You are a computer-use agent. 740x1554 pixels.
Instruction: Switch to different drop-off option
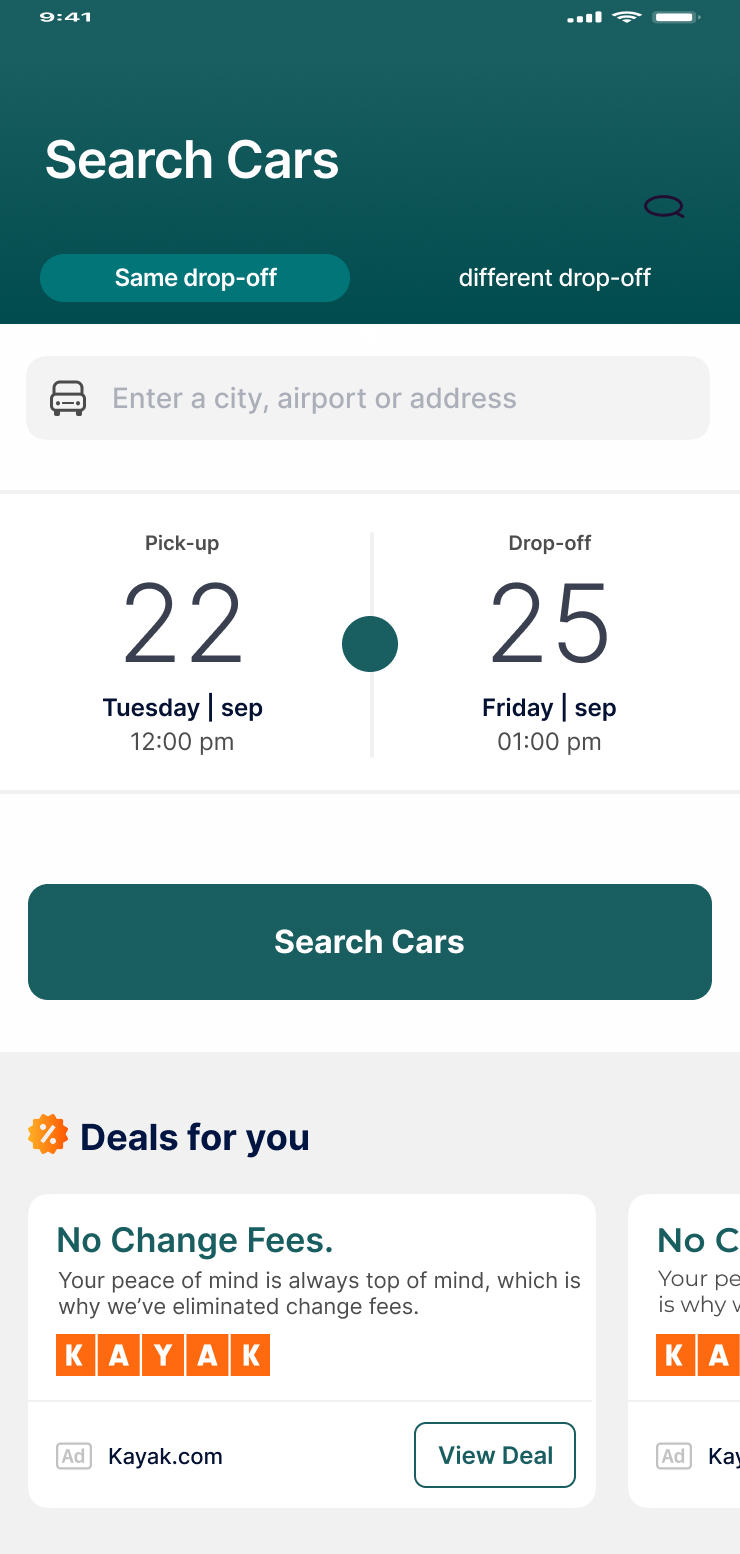click(x=554, y=278)
